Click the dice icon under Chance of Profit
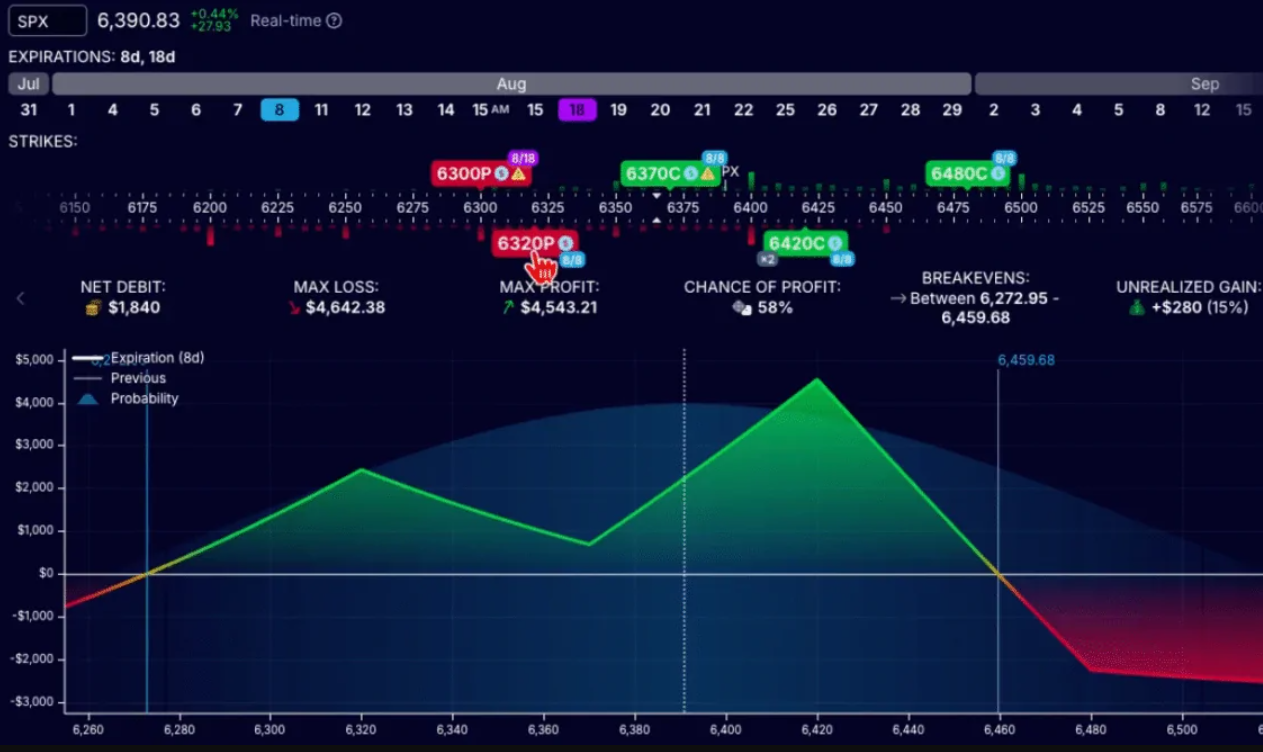Image resolution: width=1263 pixels, height=752 pixels. click(741, 308)
